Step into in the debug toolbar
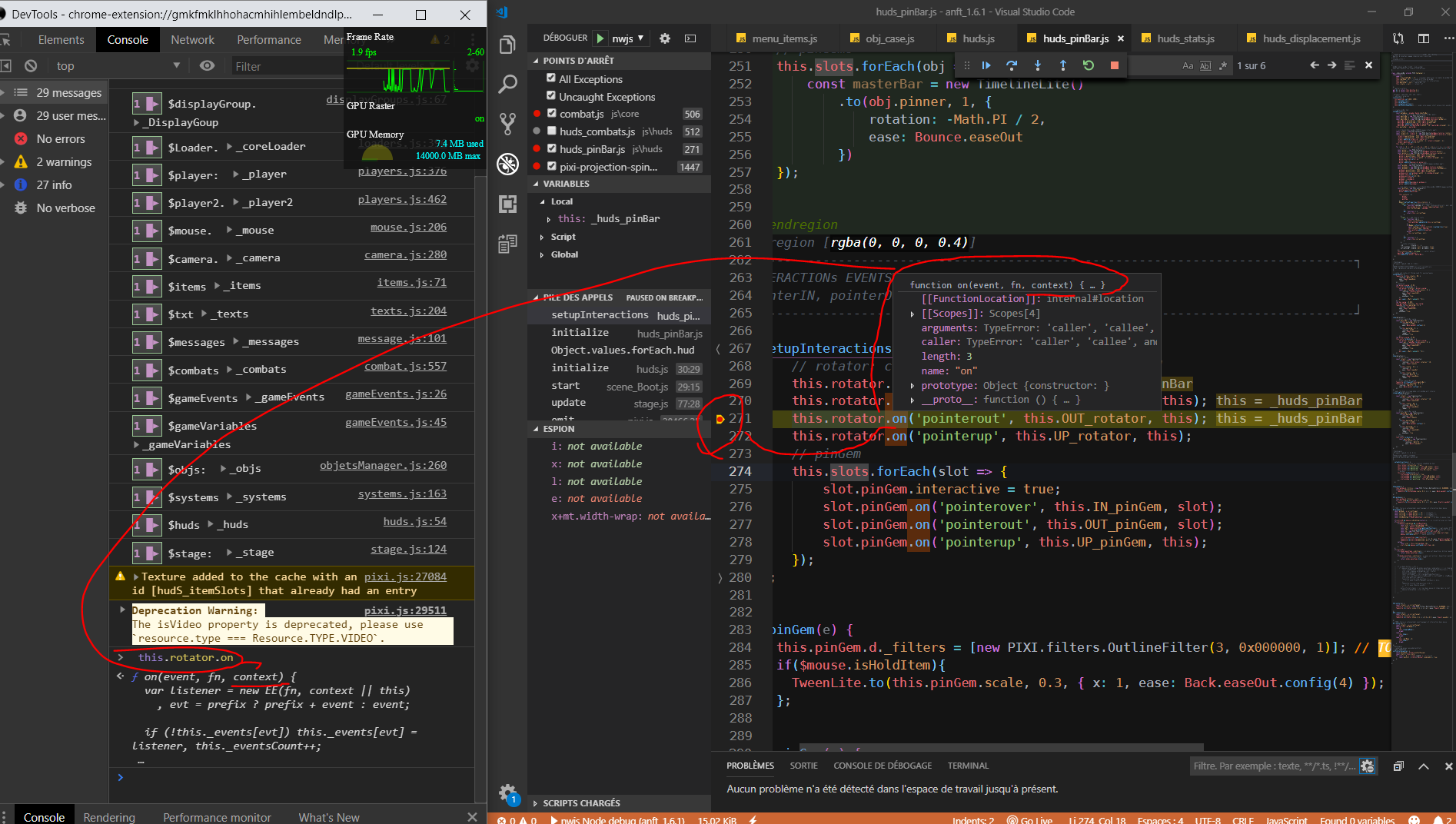This screenshot has width=1456, height=824. [1037, 65]
